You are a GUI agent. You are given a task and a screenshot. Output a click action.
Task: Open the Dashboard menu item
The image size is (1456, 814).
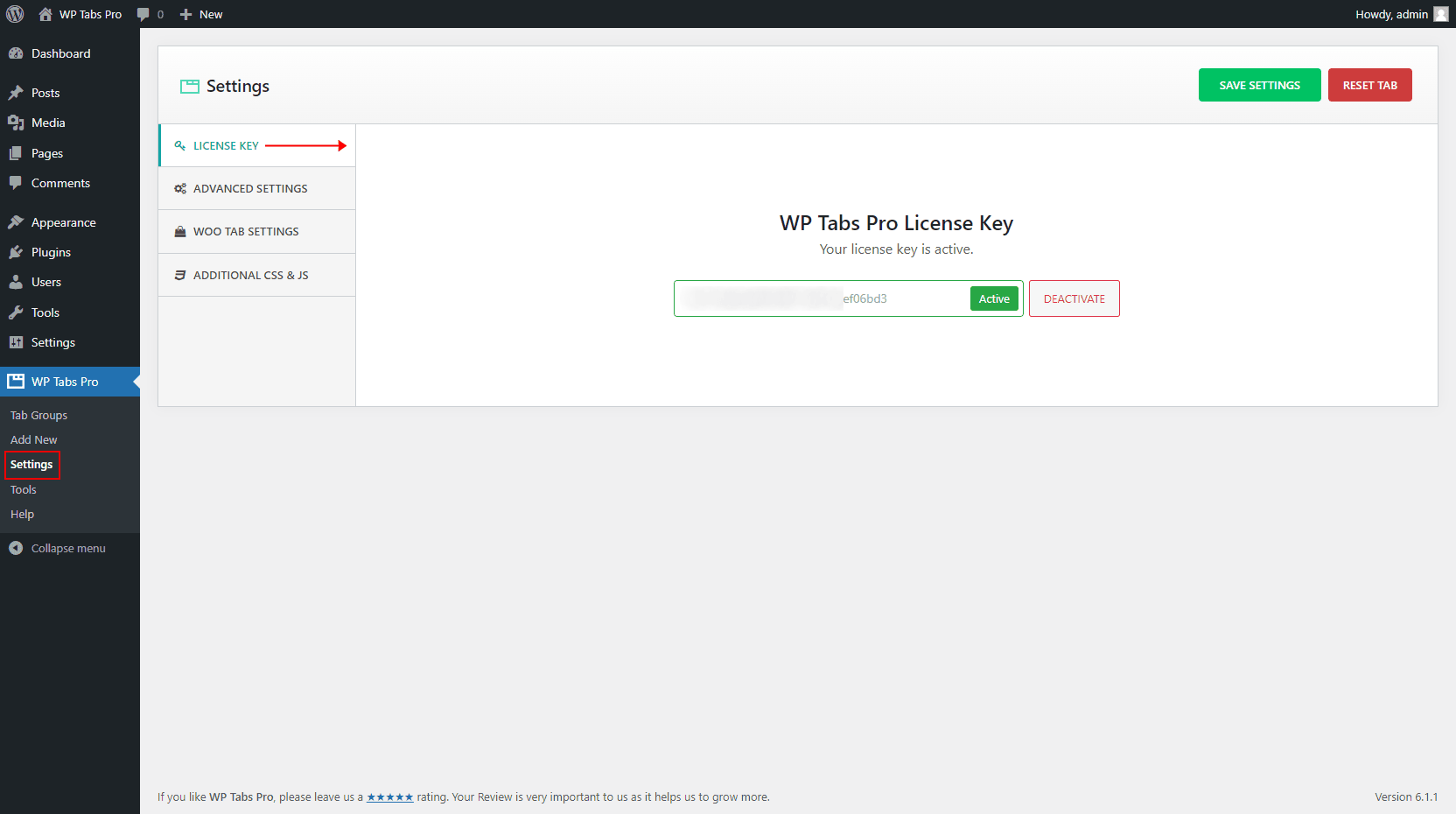tap(60, 53)
